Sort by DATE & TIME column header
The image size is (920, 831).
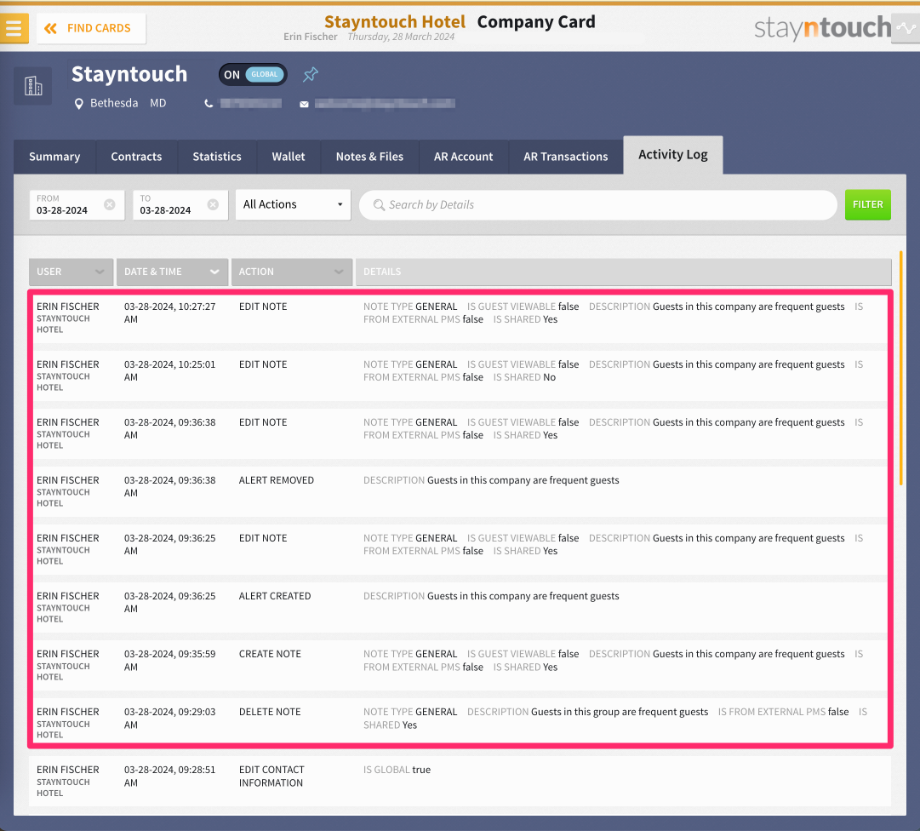(172, 272)
